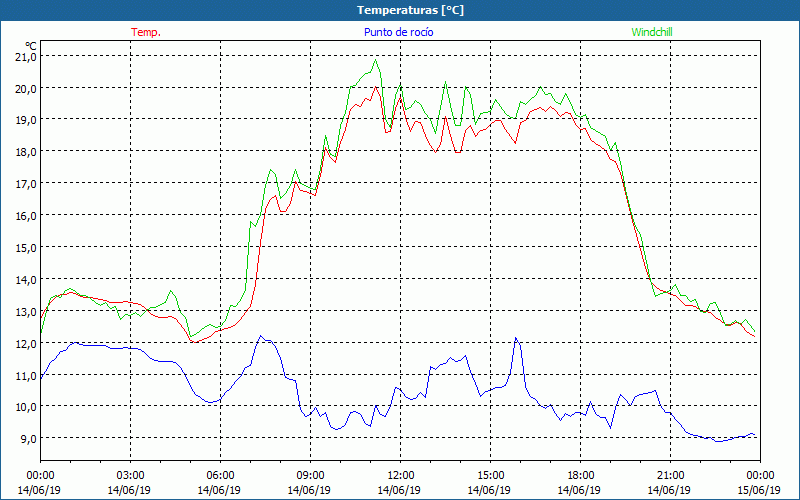Click the 16,0 y-axis value

pyautogui.click(x=26, y=215)
